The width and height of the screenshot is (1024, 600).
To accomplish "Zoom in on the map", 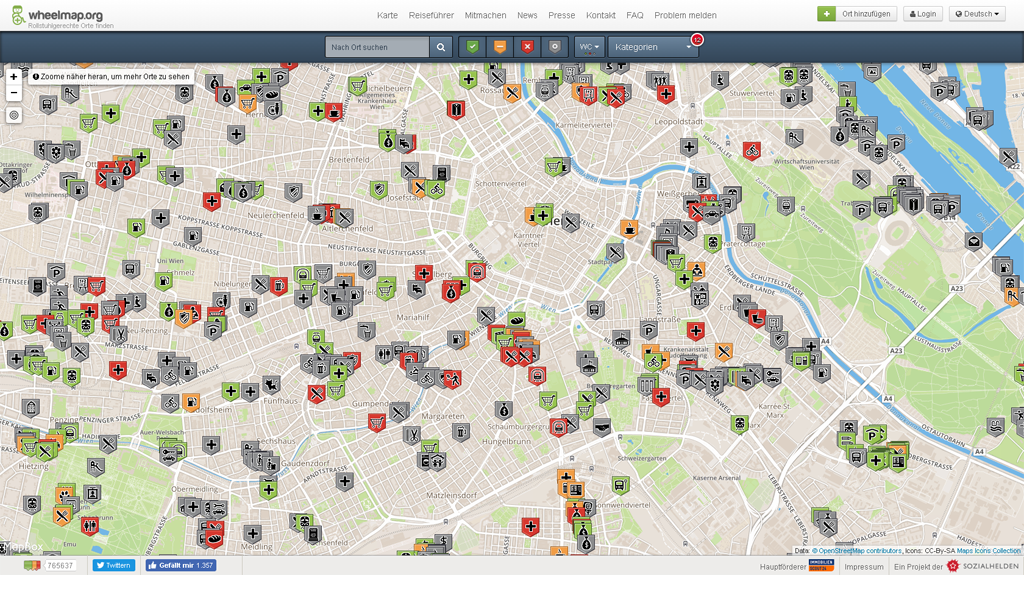I will 14,76.
